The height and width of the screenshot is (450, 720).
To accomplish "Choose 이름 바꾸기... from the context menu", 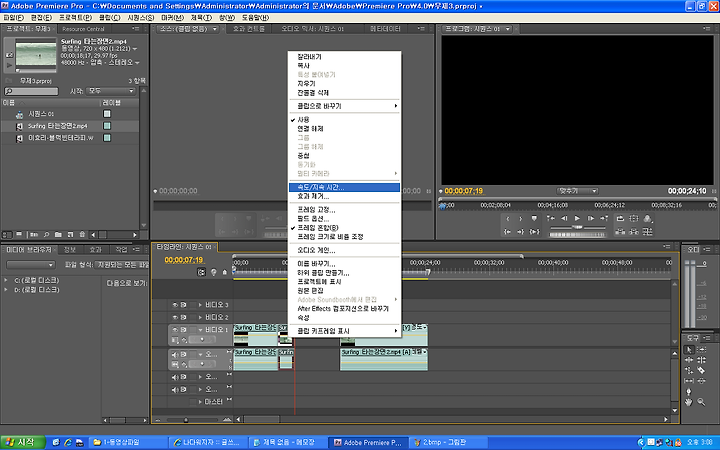I will 344,264.
